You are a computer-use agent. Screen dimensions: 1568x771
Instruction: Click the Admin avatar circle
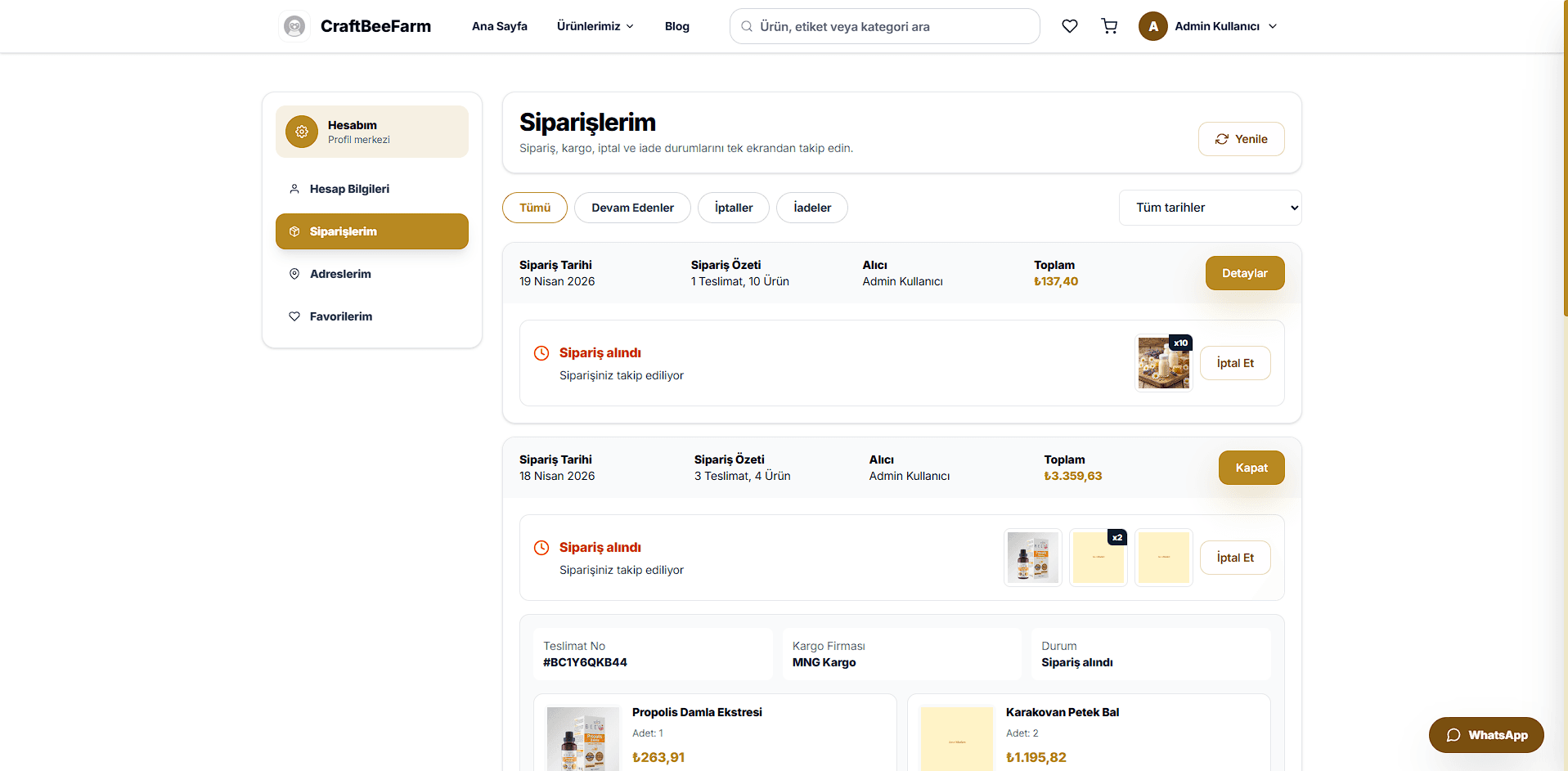(1152, 26)
